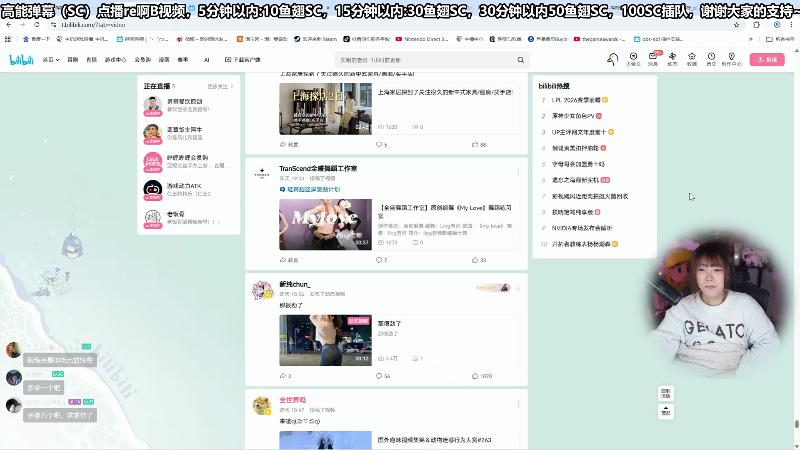Like the My Love post with 33 likes
The image size is (800, 450).
479,260
